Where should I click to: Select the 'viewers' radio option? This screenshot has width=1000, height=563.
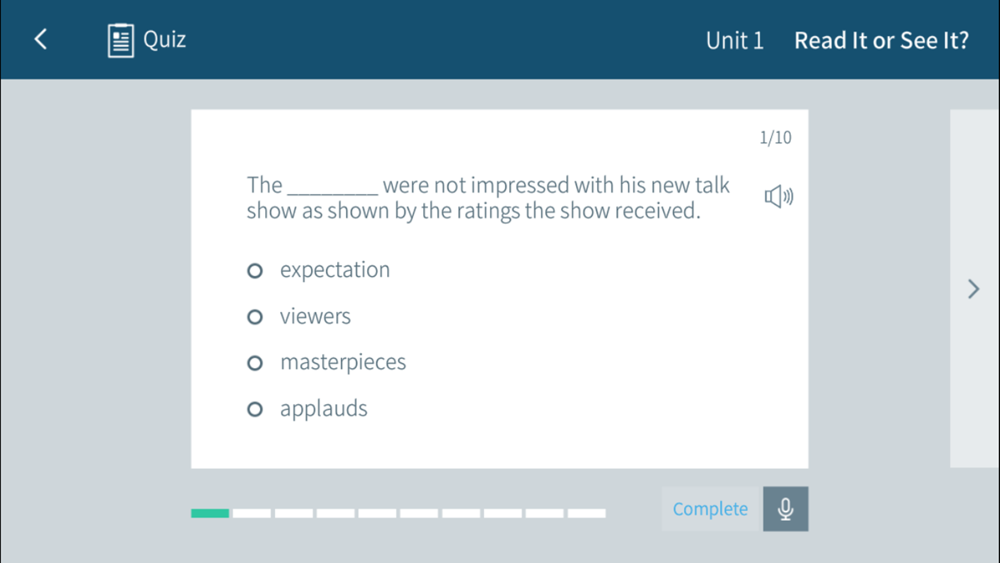254,317
